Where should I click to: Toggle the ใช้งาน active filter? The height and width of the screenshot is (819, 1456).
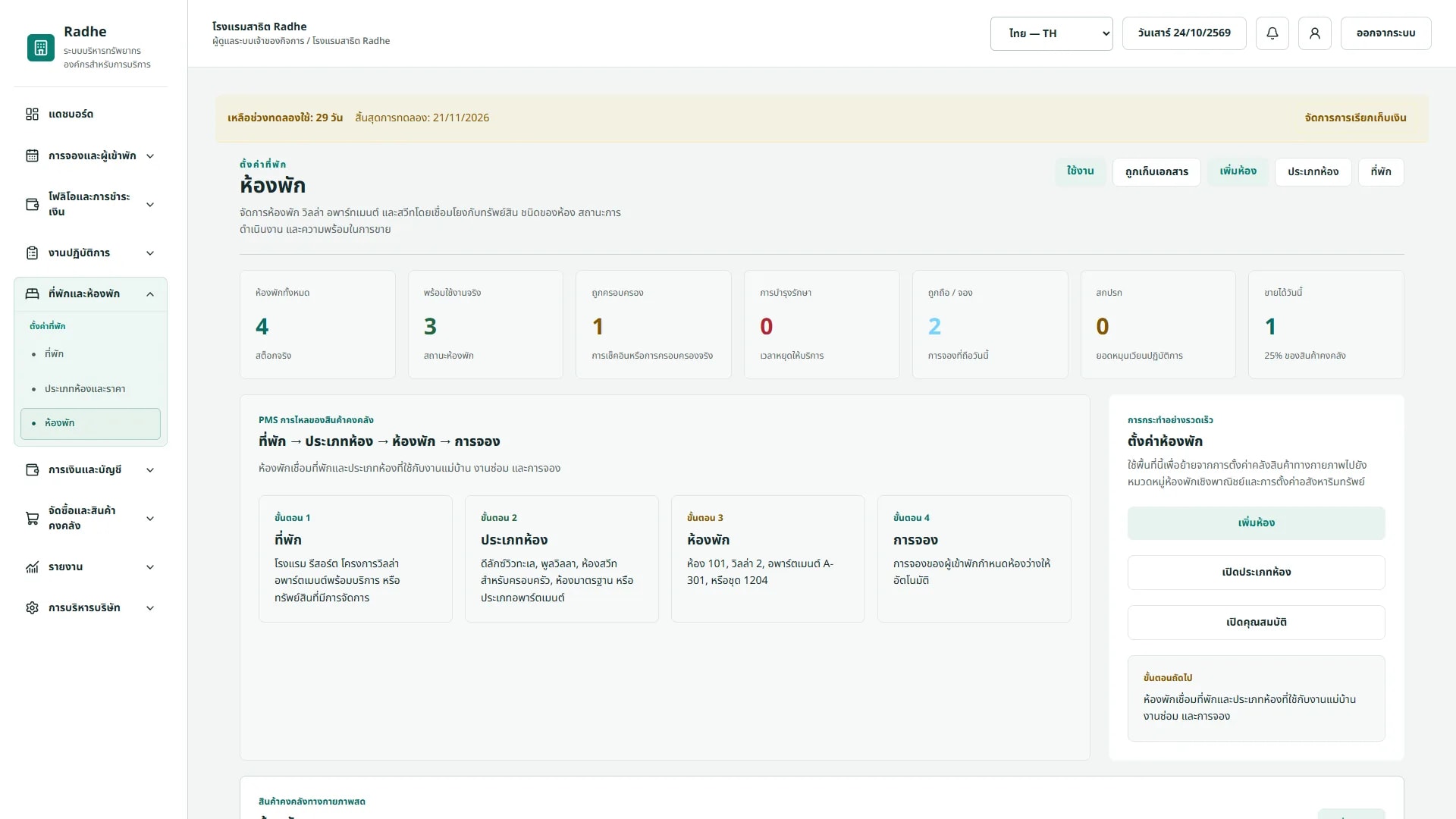coord(1081,171)
